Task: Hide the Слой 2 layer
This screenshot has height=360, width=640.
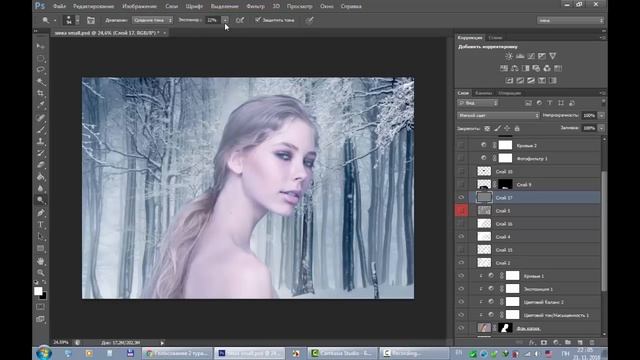Action: [x=461, y=263]
